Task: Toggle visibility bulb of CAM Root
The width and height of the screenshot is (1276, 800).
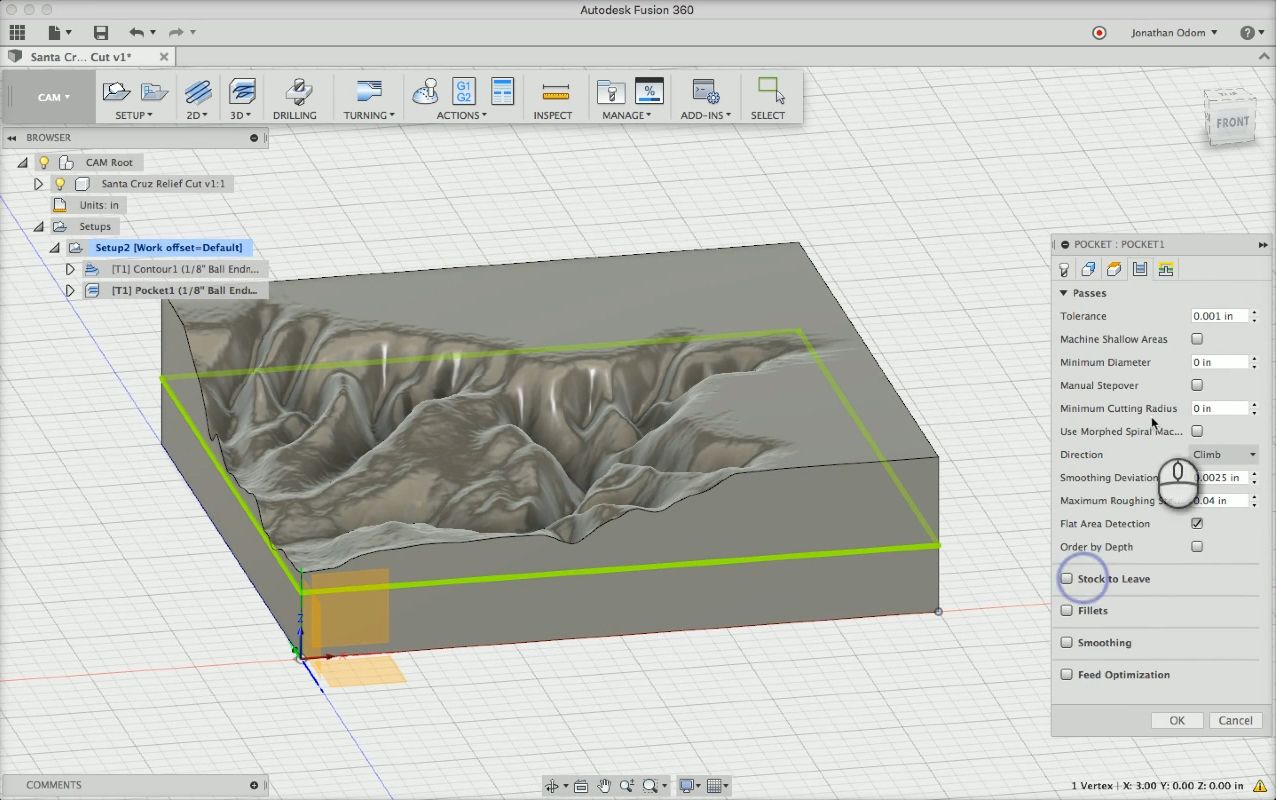Action: tap(44, 162)
